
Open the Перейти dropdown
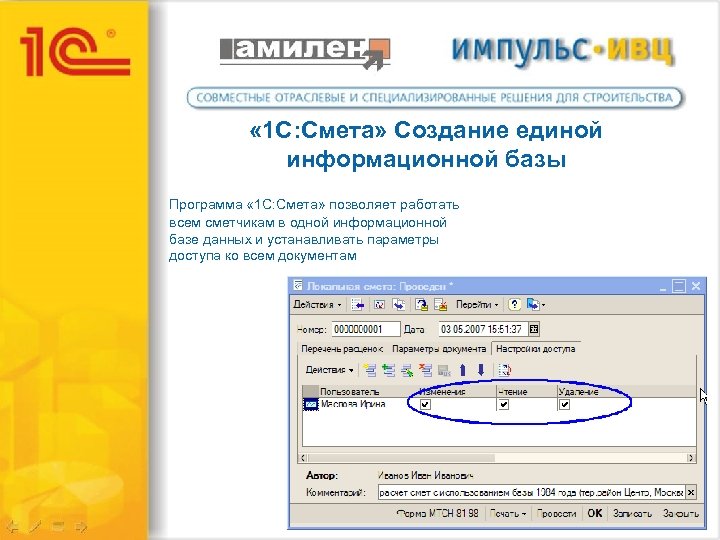point(477,304)
